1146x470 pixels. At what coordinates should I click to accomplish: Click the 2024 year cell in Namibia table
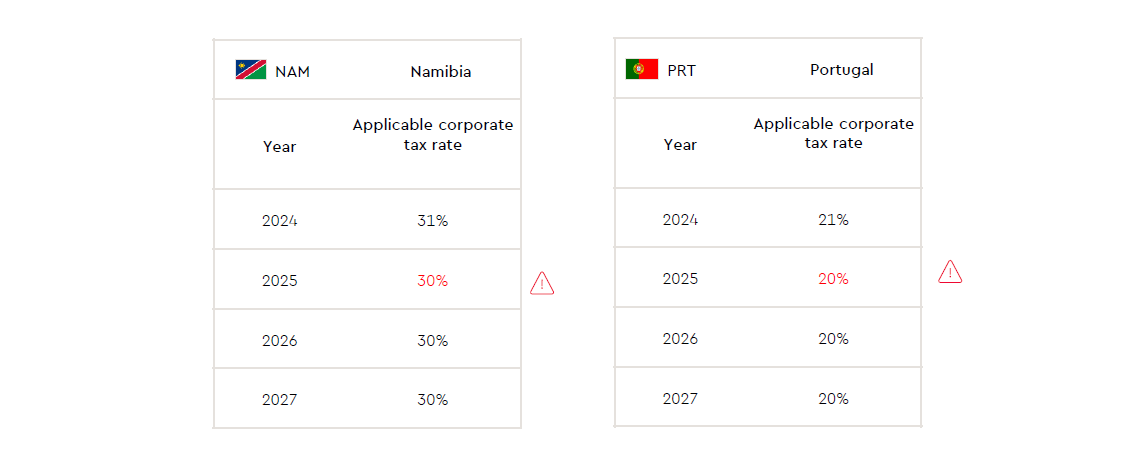pos(280,221)
